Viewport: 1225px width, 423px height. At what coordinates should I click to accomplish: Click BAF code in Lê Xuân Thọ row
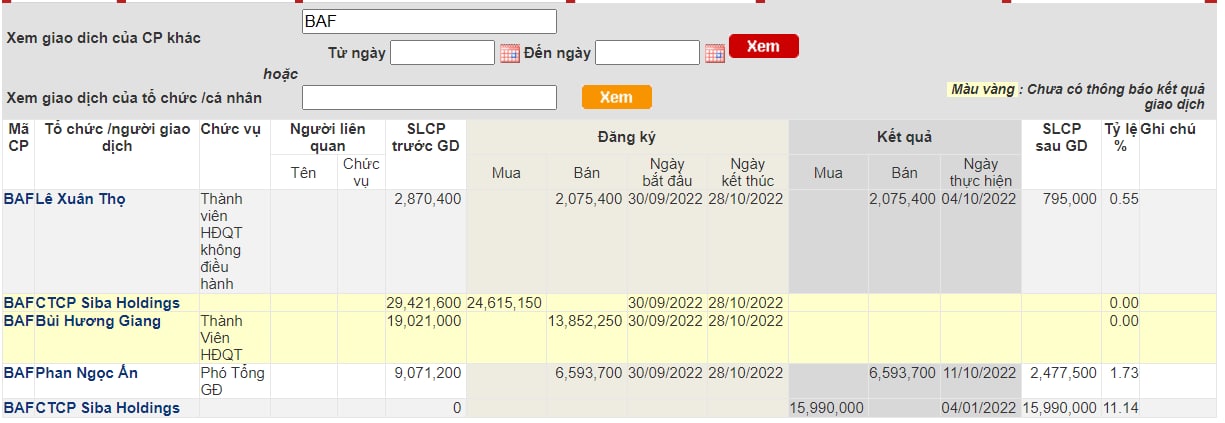[x=19, y=199]
